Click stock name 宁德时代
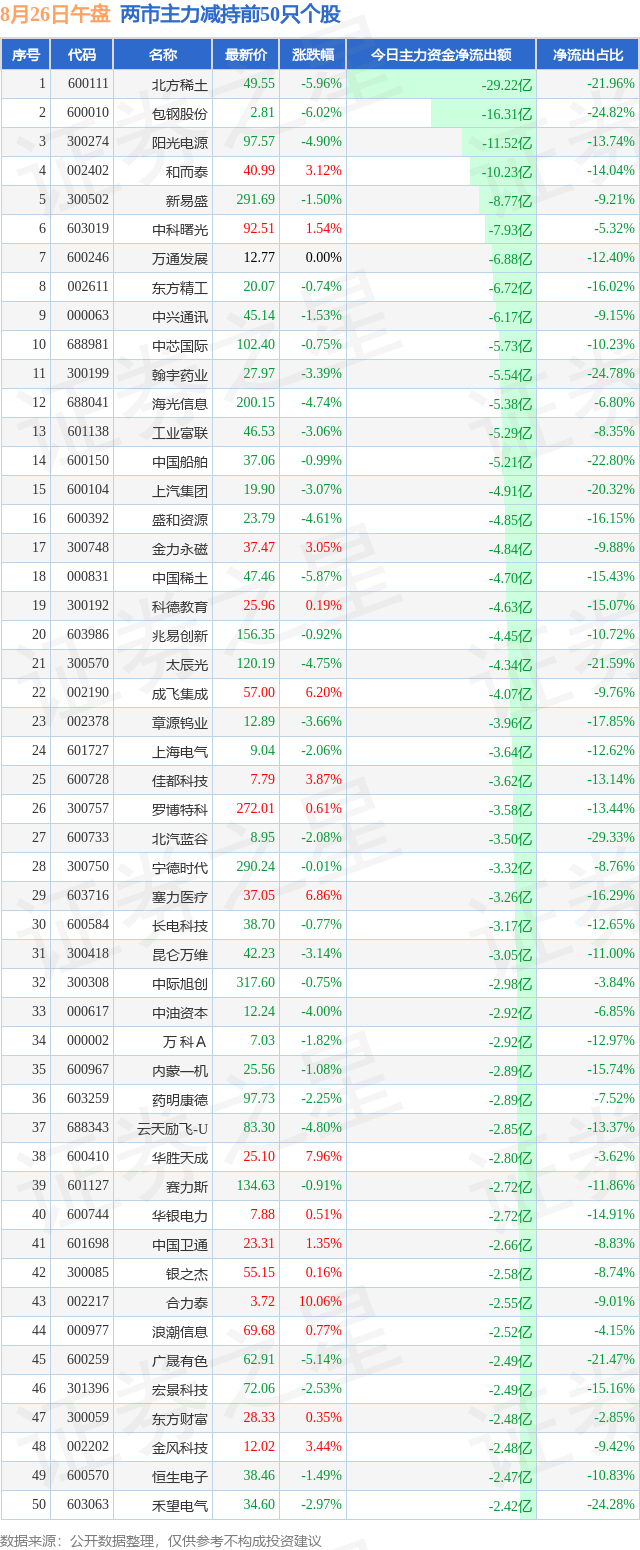Viewport: 640px width, 1550px height. click(180, 867)
